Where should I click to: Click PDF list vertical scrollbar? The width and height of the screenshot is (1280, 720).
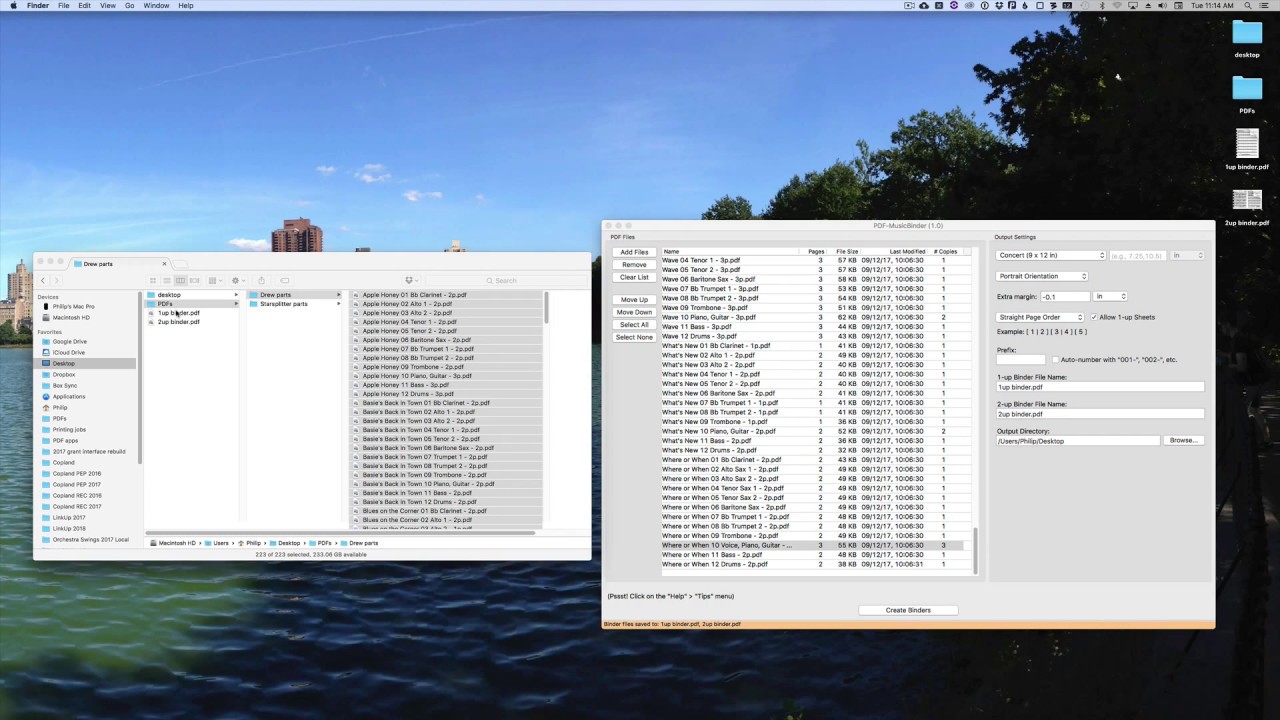pos(974,550)
